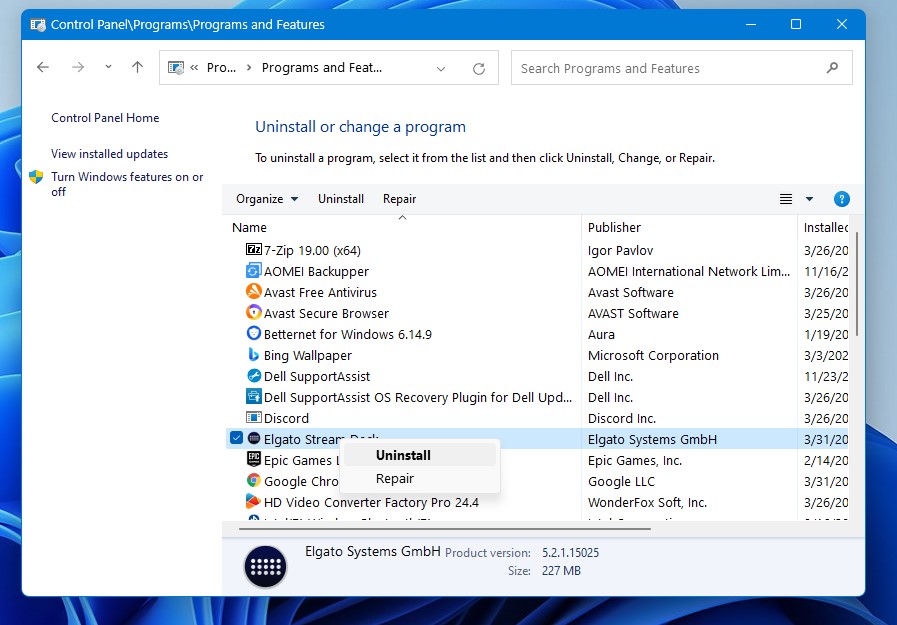Image resolution: width=897 pixels, height=625 pixels.
Task: Choose Uninstall from the context menu
Action: (x=420, y=455)
